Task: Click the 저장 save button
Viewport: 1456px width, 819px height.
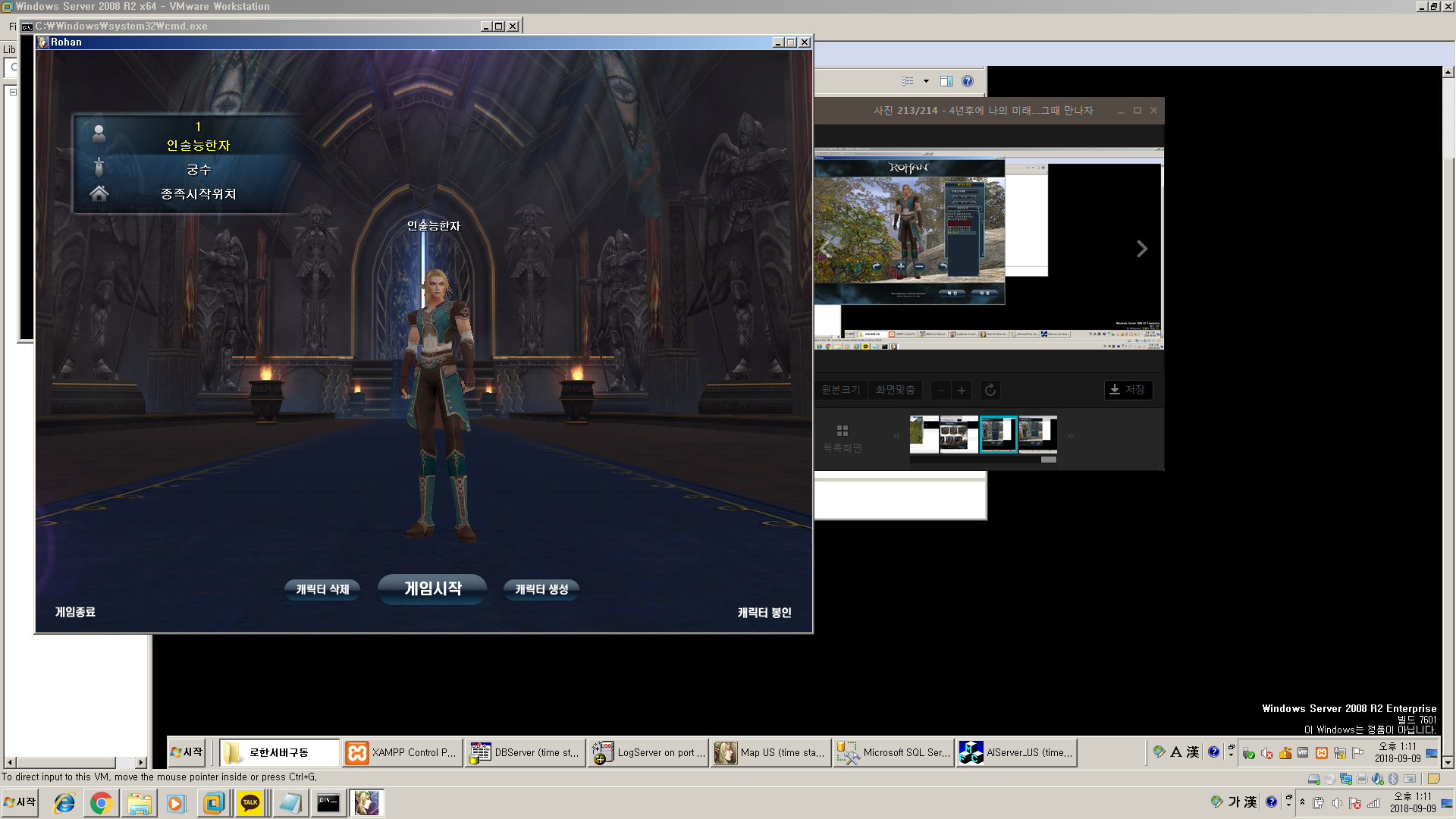Action: (1128, 390)
